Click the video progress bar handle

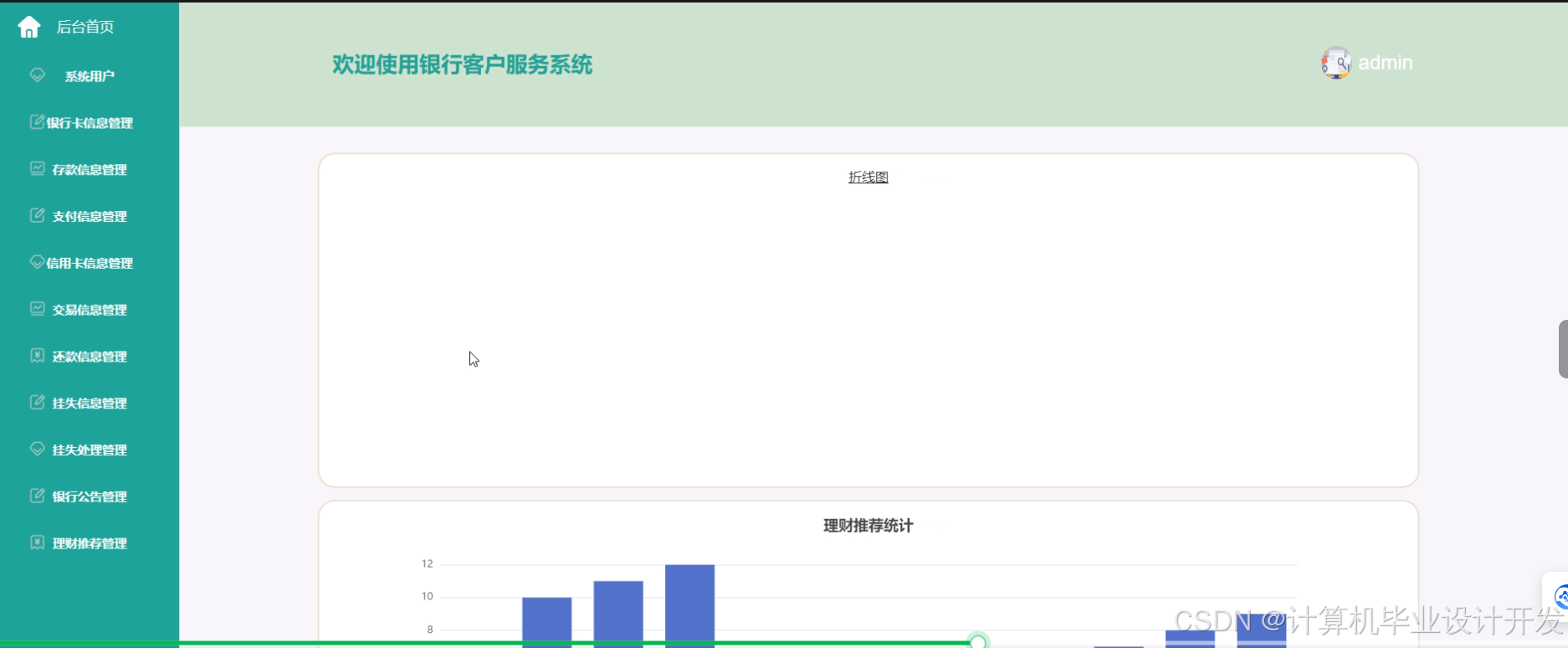[x=977, y=642]
